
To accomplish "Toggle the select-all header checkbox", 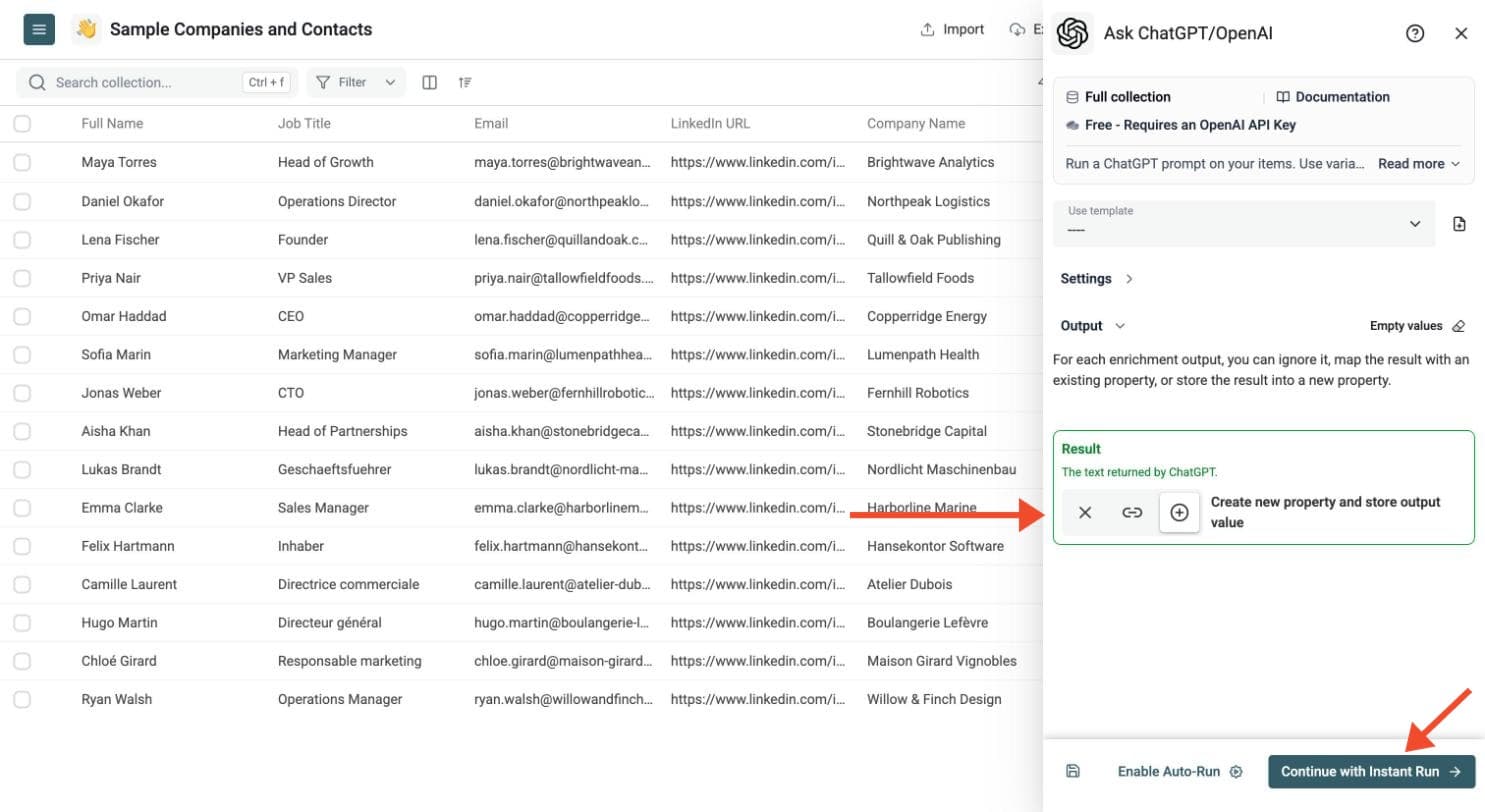I will (22, 124).
